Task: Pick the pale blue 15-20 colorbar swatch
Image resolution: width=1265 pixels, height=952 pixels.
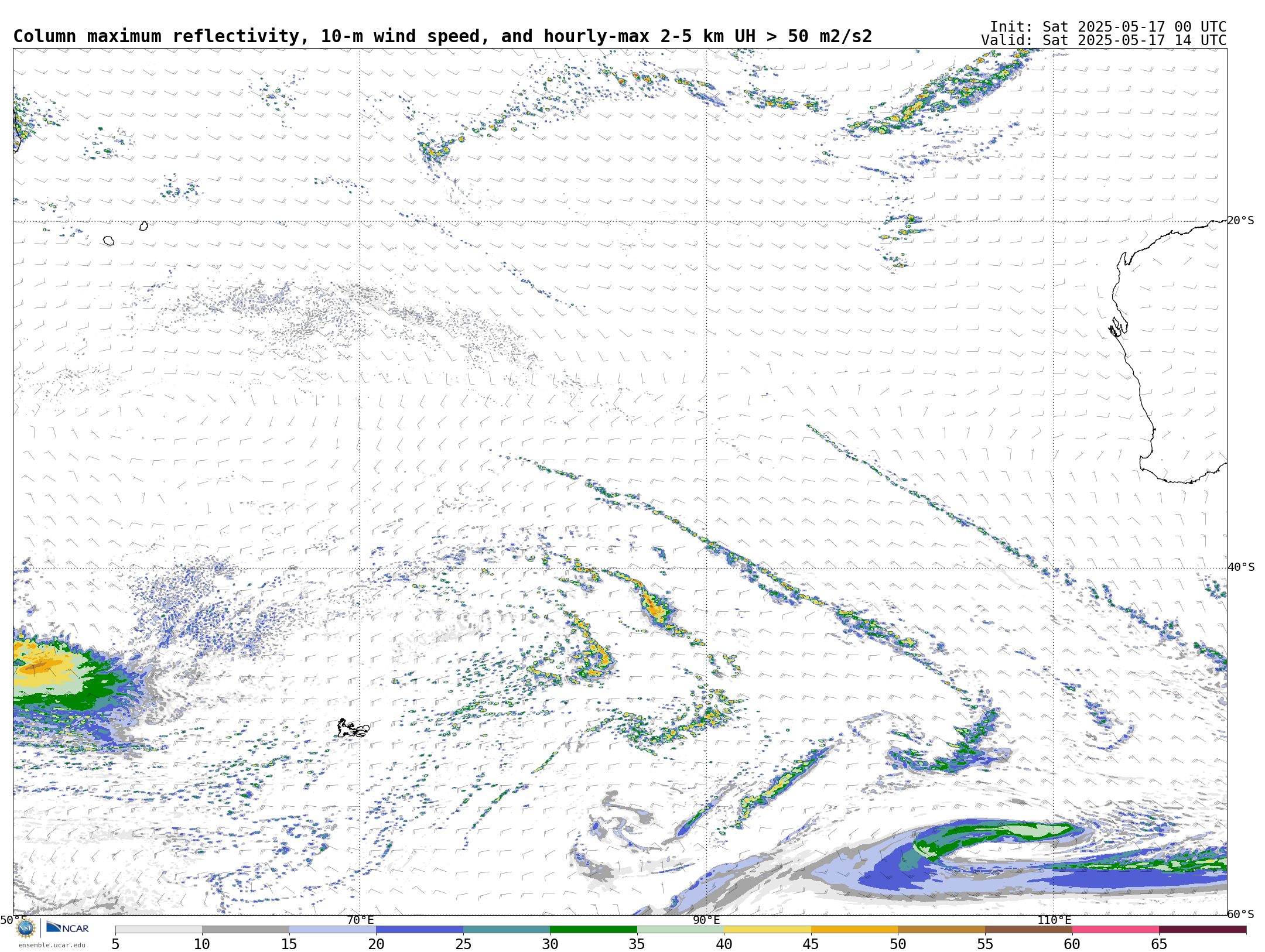Action: pyautogui.click(x=333, y=929)
